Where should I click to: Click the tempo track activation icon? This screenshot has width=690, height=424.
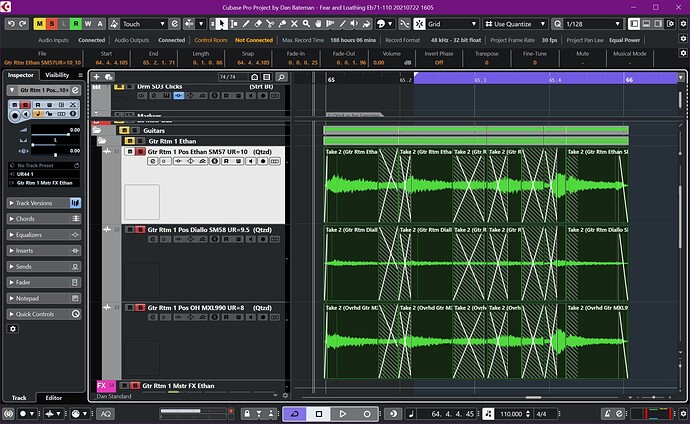pos(488,414)
